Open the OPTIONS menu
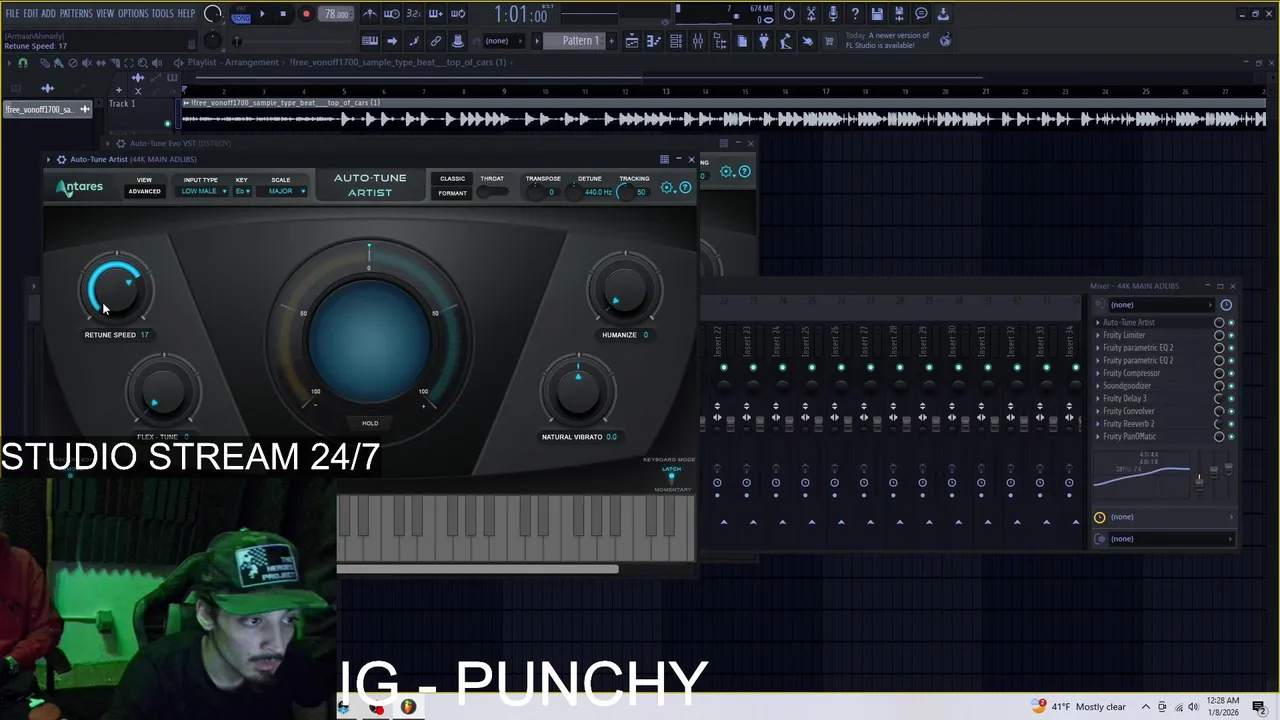 (x=133, y=14)
